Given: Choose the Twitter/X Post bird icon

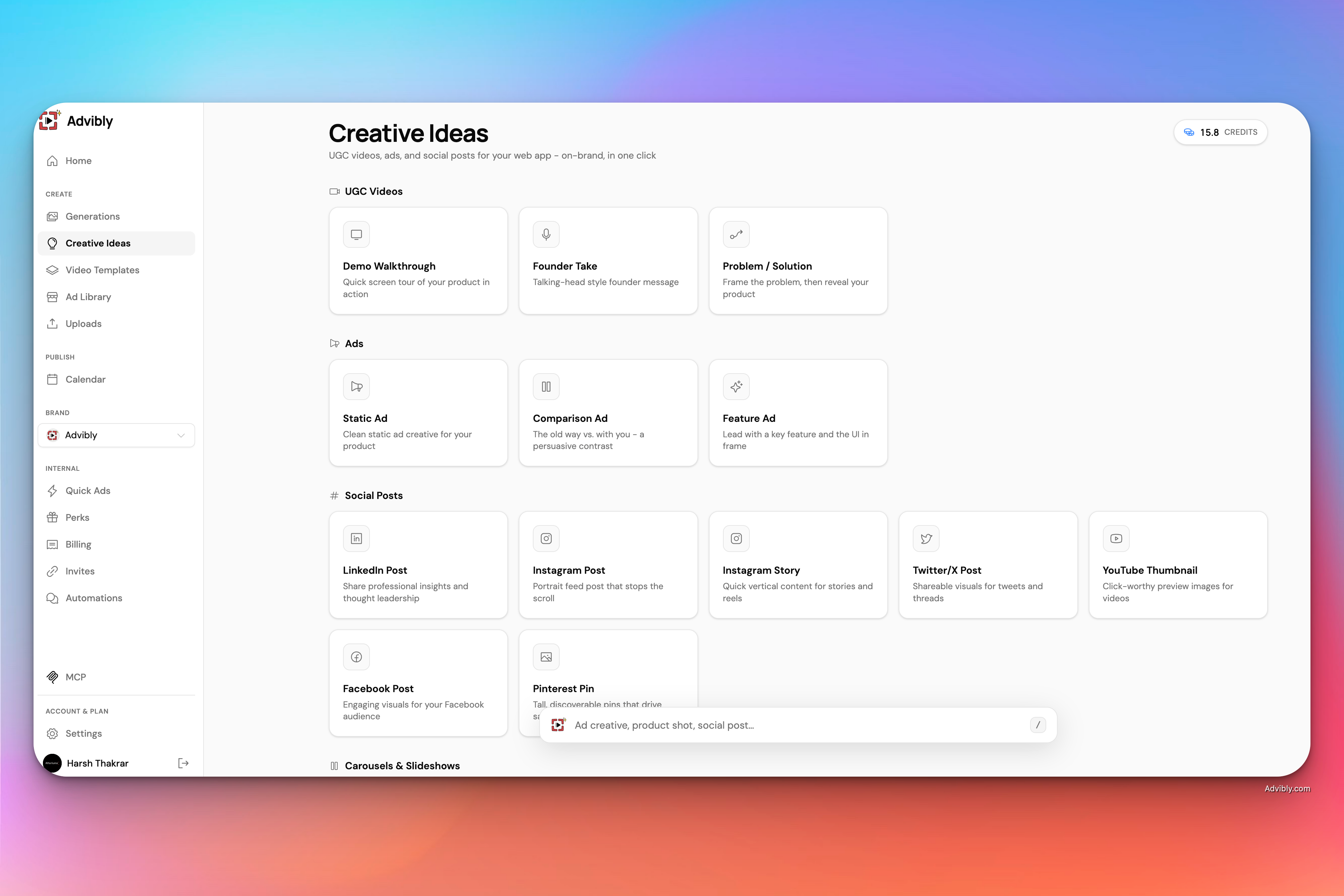Looking at the screenshot, I should (x=926, y=538).
